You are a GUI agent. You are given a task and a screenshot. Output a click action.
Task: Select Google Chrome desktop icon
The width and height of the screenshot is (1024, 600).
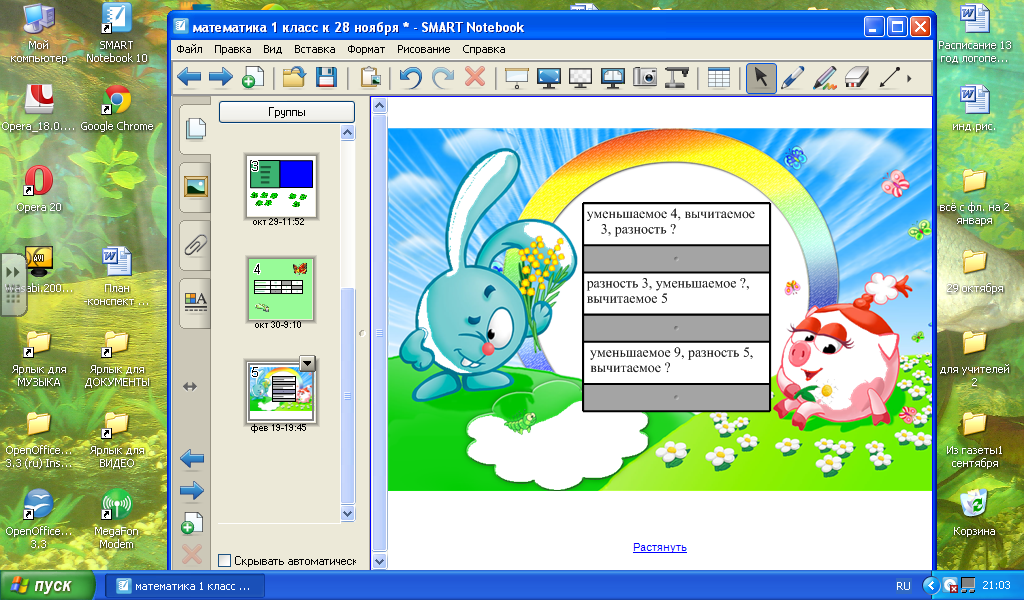pos(117,109)
